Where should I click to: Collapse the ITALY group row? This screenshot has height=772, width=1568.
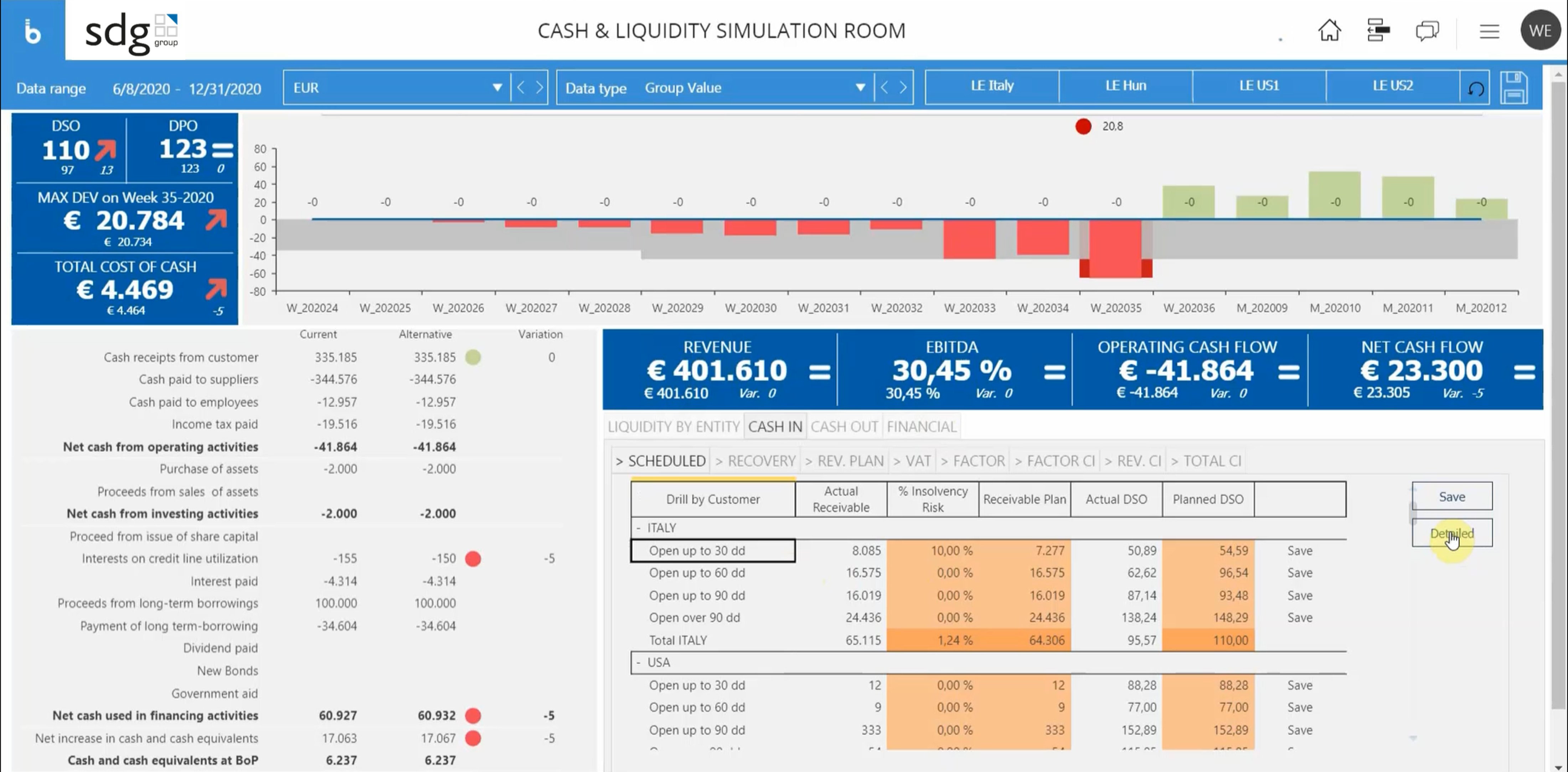coord(639,528)
